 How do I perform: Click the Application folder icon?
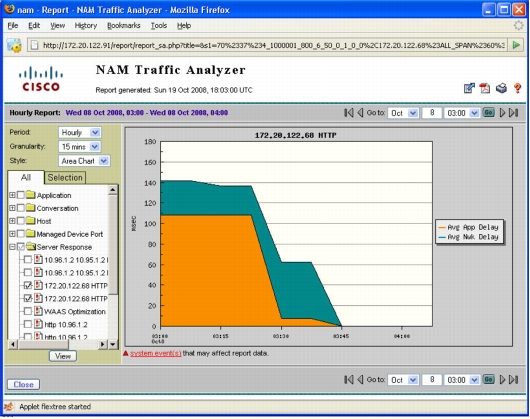coord(31,195)
